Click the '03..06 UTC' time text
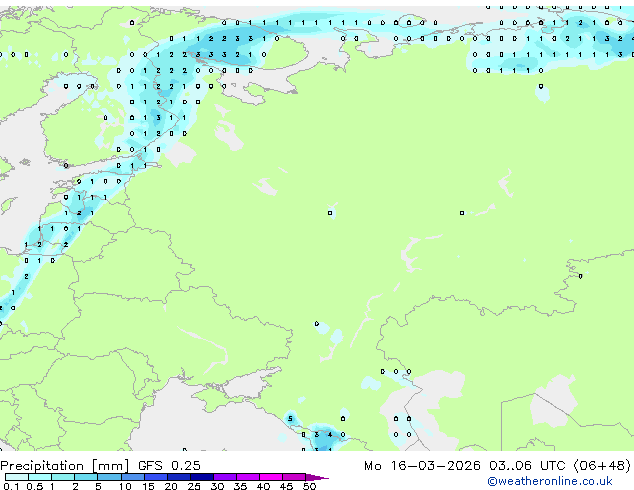 point(527,466)
